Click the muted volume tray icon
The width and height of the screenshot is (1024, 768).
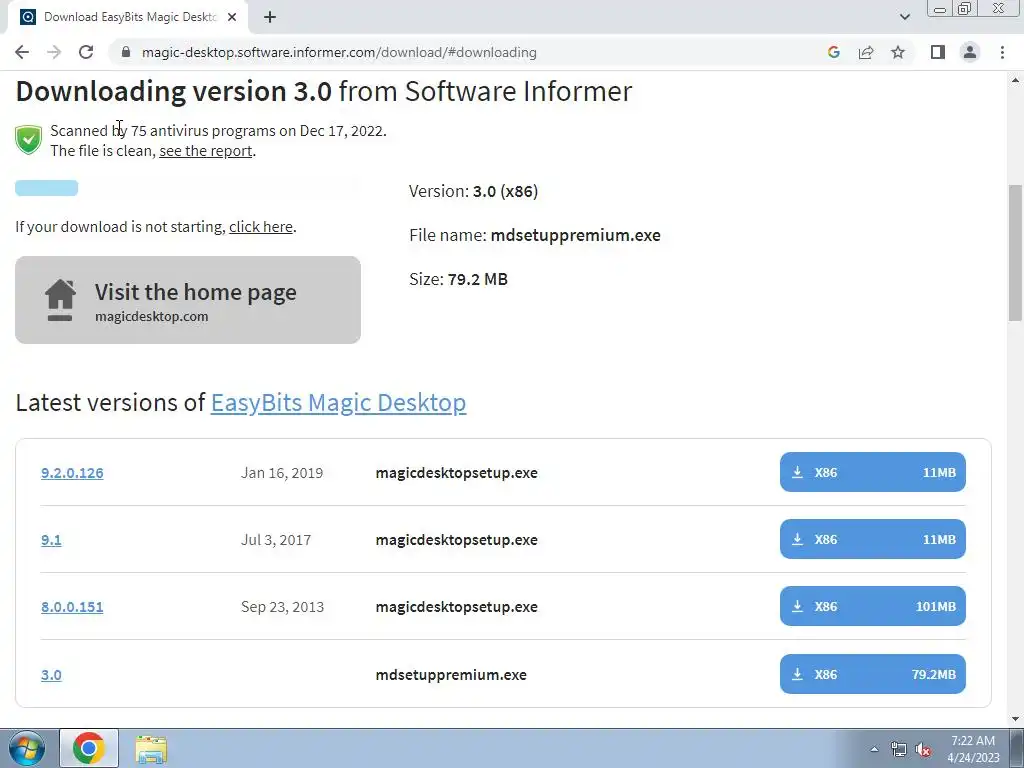click(923, 749)
